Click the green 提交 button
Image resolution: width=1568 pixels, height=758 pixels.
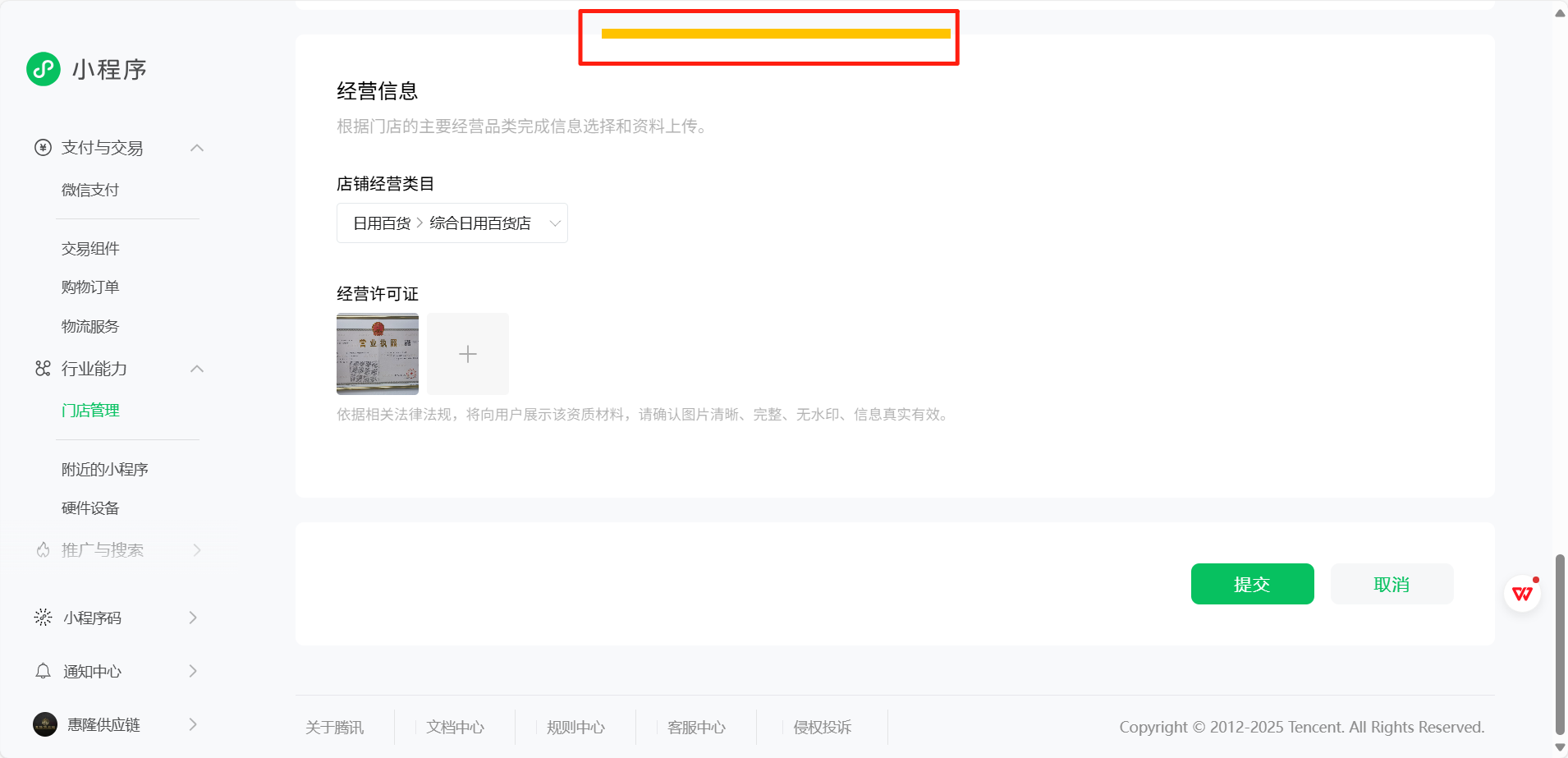coord(1253,584)
